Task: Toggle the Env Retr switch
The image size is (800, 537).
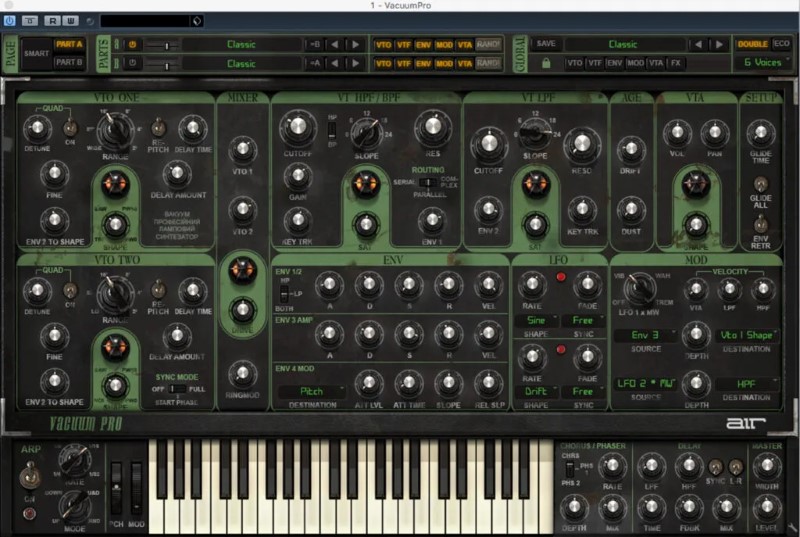Action: point(760,223)
